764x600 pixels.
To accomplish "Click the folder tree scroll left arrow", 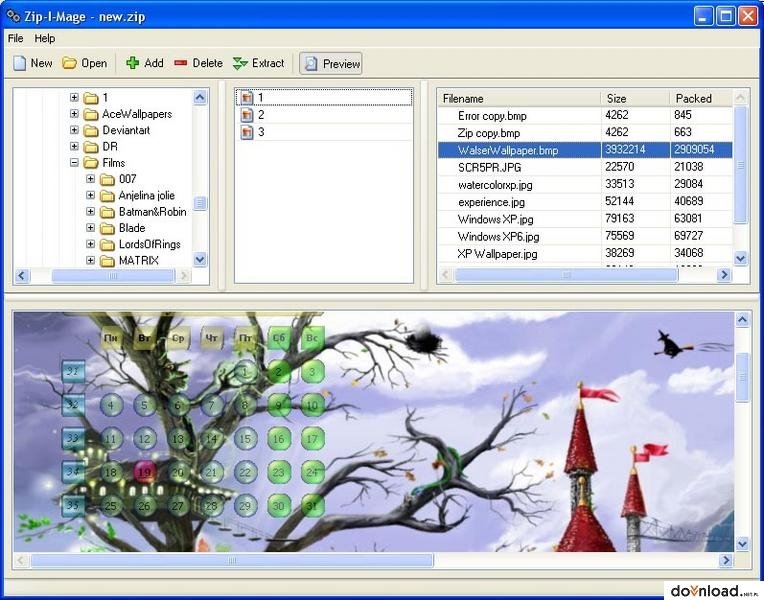I will click(x=21, y=276).
